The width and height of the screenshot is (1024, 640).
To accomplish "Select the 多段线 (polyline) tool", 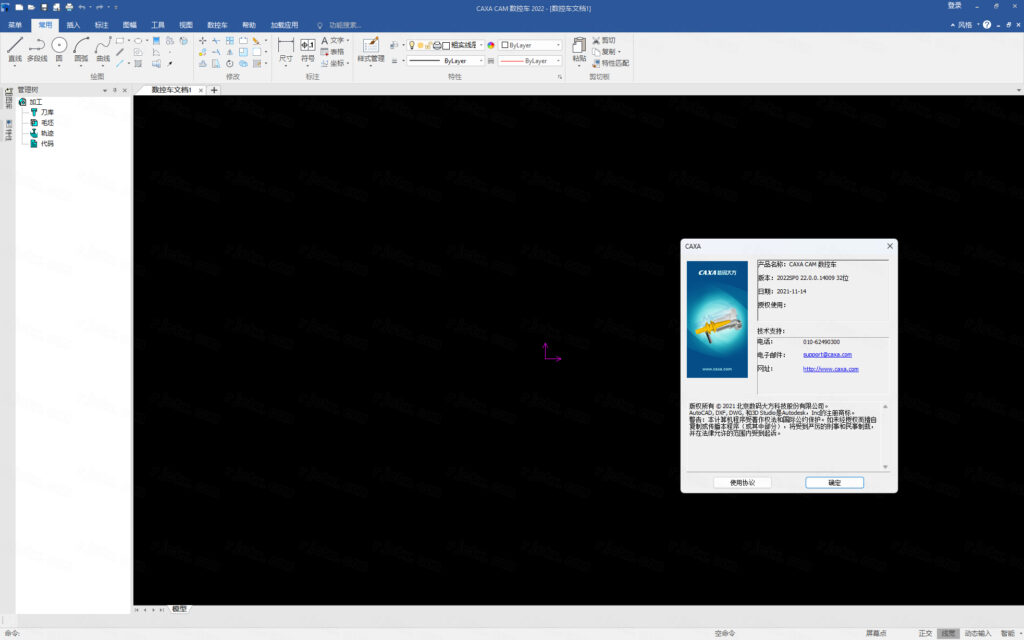I will pyautogui.click(x=37, y=49).
